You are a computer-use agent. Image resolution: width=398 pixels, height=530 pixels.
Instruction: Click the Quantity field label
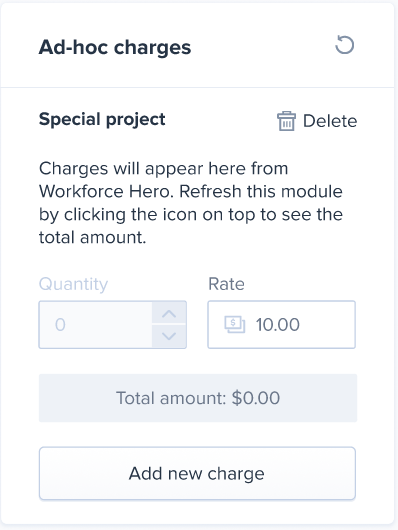click(73, 284)
